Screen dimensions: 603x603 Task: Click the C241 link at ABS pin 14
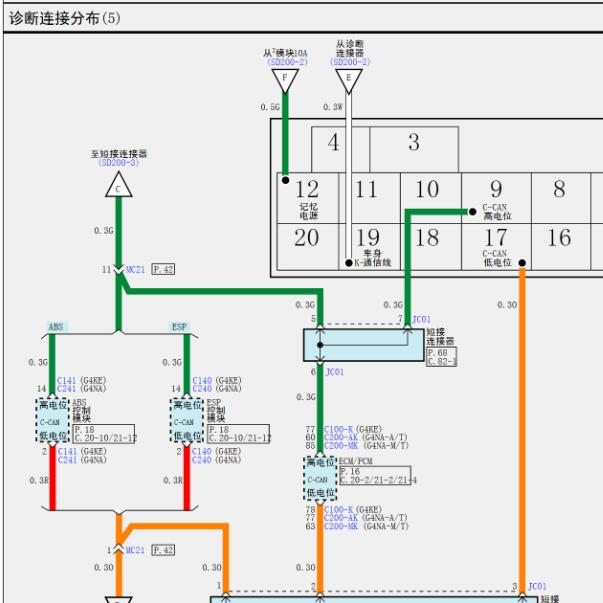click(x=67, y=389)
